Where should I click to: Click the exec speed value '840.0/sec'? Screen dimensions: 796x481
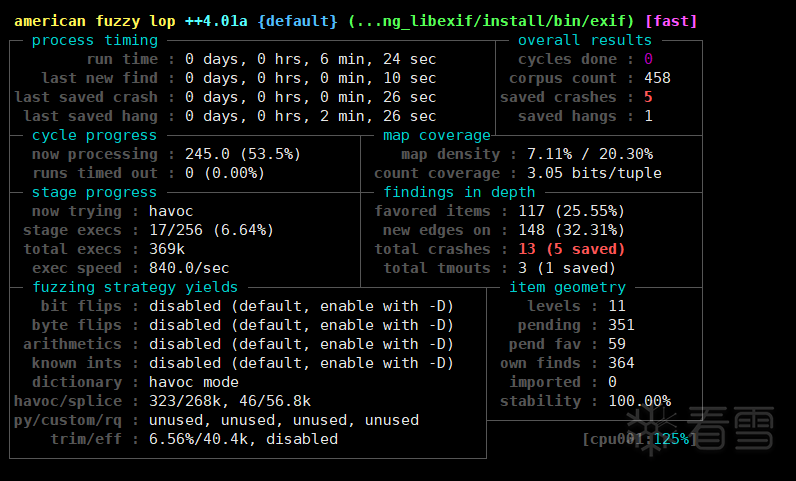[x=189, y=268]
